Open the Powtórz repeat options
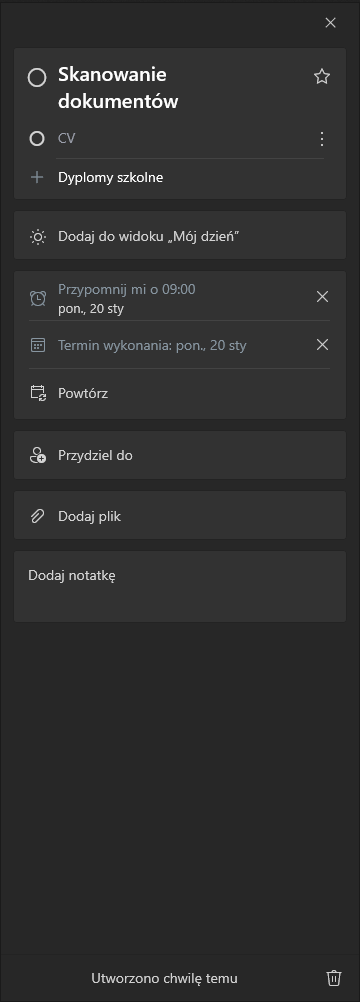This screenshot has width=360, height=1002. 180,393
